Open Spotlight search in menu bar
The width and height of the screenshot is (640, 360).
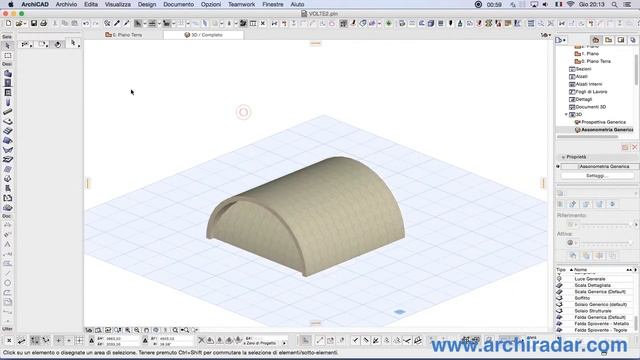(614, 4)
